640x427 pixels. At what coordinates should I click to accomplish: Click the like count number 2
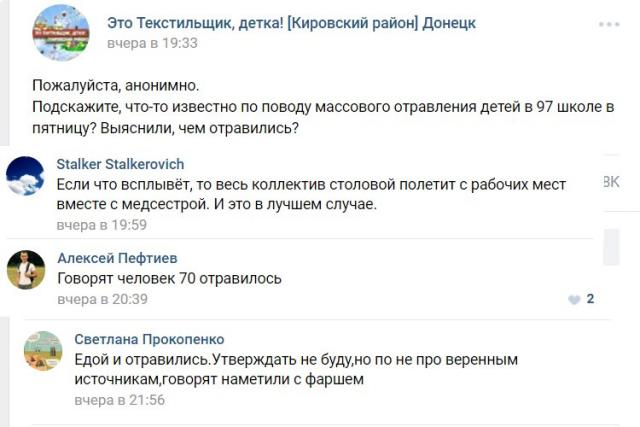tap(591, 299)
